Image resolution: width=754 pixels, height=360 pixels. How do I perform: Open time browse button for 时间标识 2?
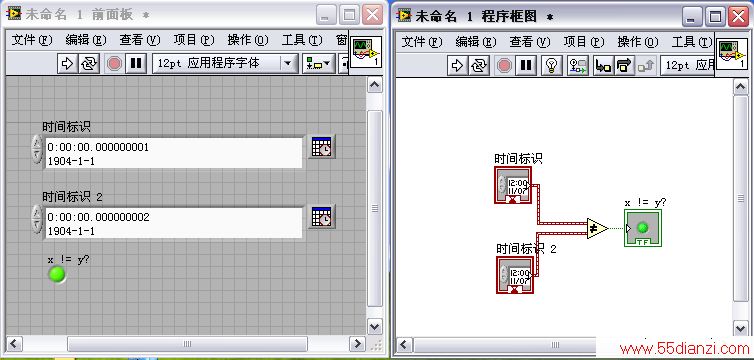321,217
